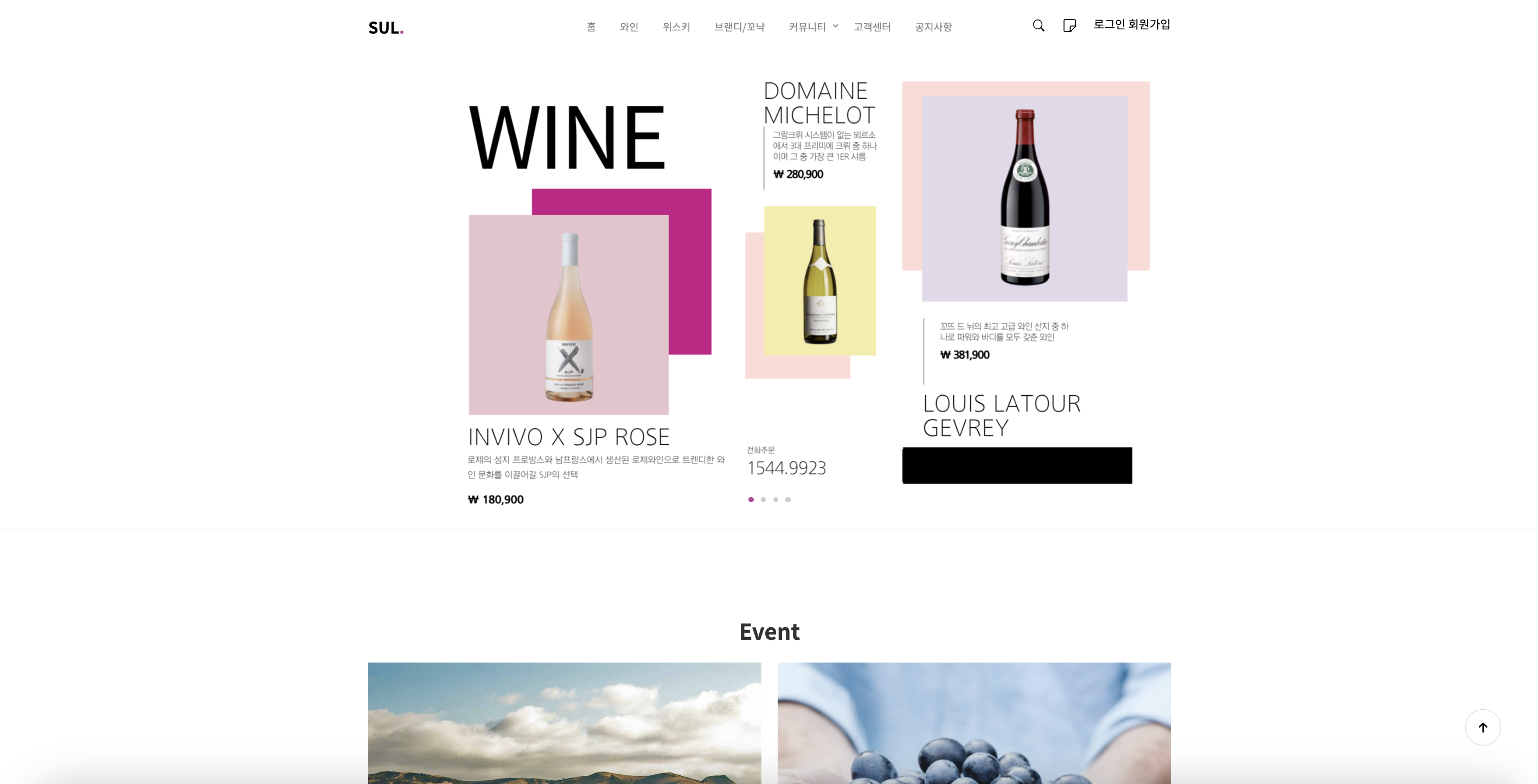Open the note/memo icon in header

click(x=1069, y=25)
